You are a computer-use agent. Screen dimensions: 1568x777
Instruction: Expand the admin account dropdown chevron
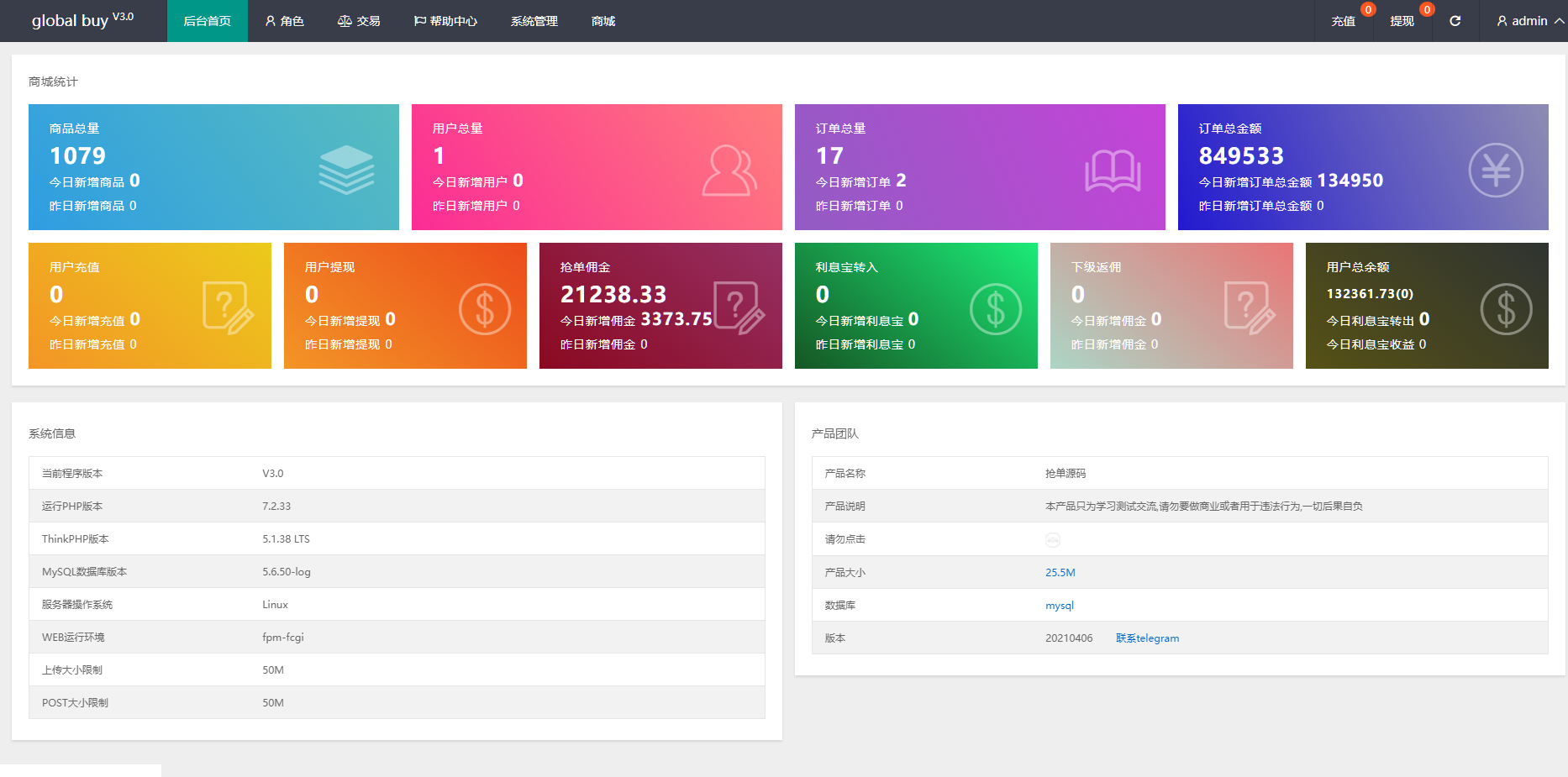[1560, 21]
